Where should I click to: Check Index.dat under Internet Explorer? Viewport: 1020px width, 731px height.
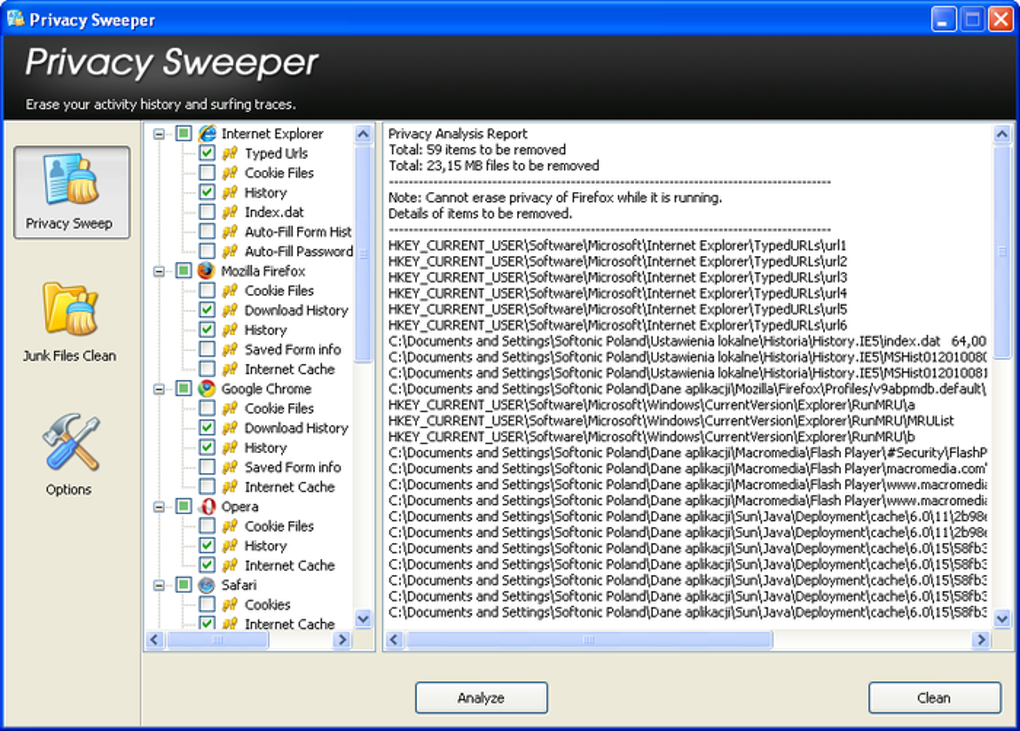(x=207, y=211)
